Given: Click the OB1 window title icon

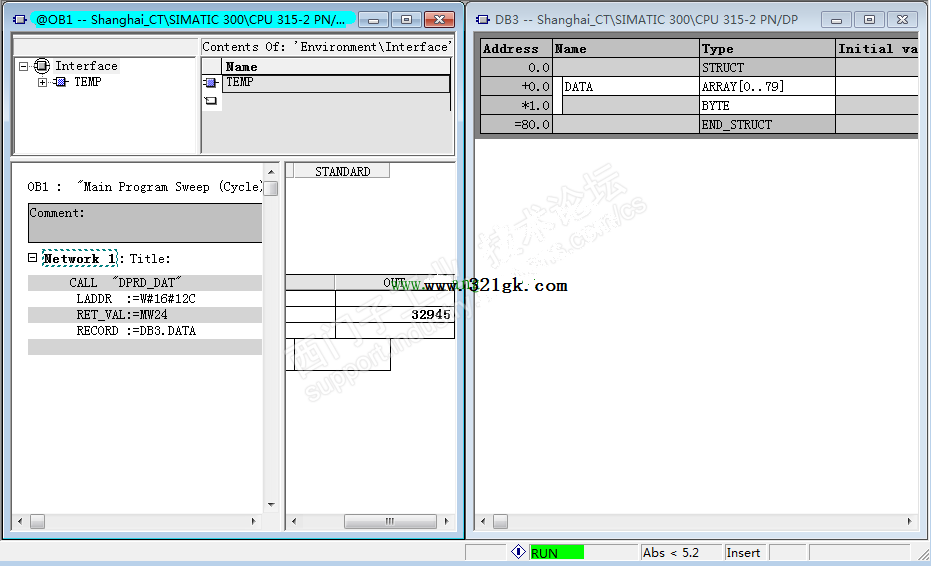Looking at the screenshot, I should (x=20, y=20).
